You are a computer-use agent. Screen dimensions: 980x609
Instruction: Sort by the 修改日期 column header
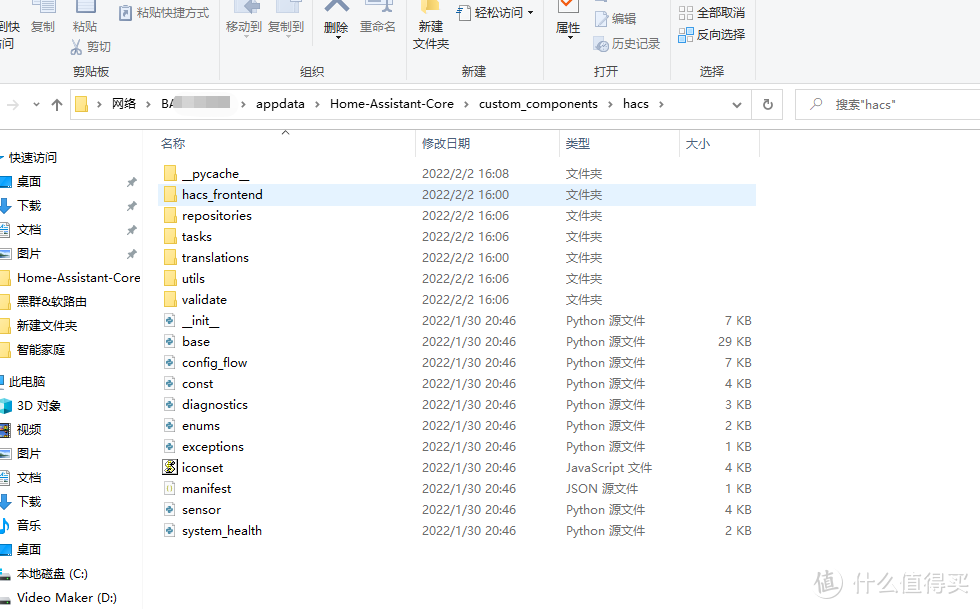click(446, 144)
